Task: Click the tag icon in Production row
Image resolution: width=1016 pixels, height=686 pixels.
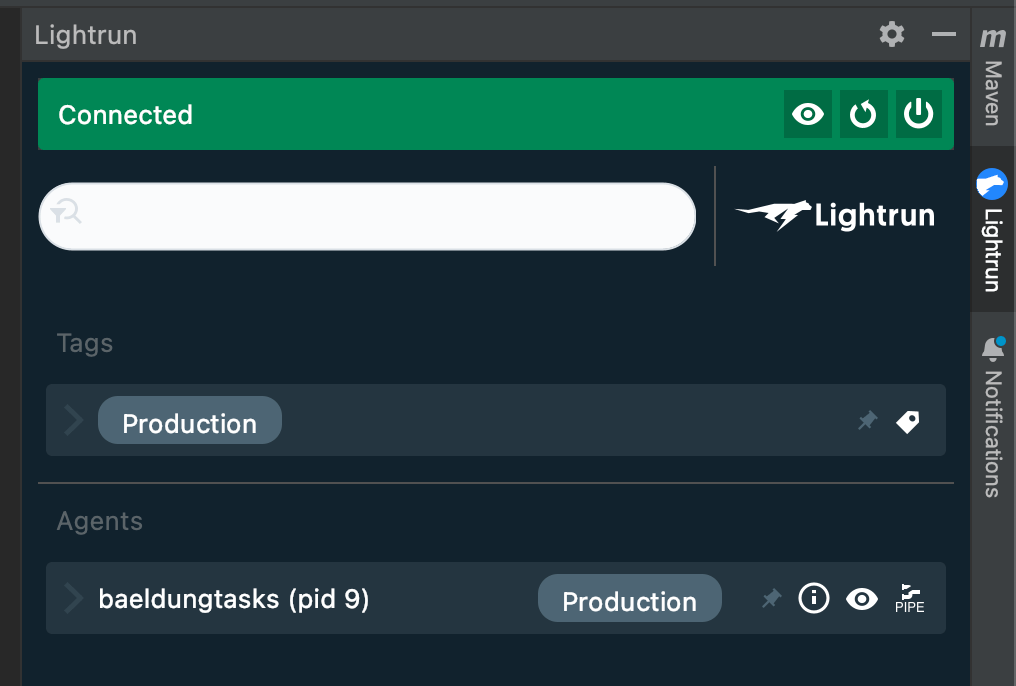Action: (x=908, y=422)
